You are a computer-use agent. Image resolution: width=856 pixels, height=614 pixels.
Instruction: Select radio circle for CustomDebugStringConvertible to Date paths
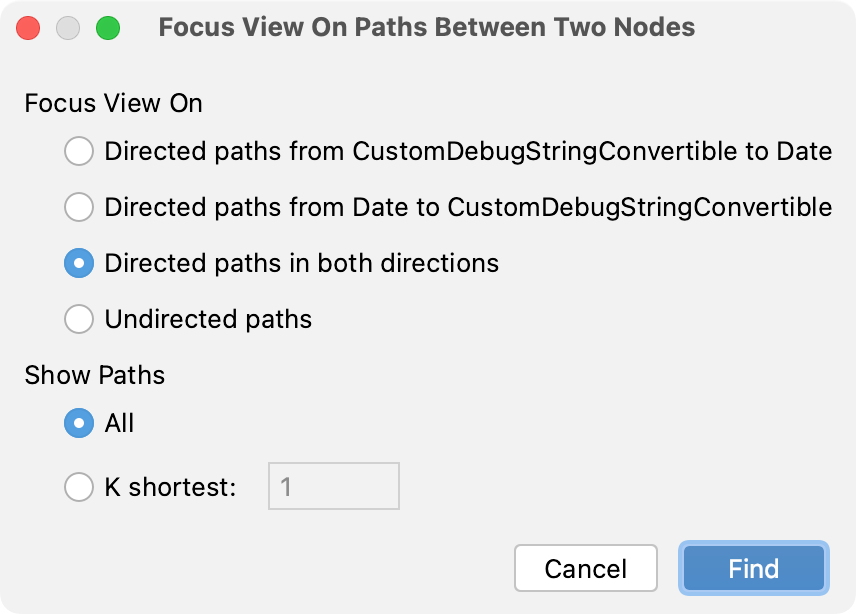coord(79,151)
